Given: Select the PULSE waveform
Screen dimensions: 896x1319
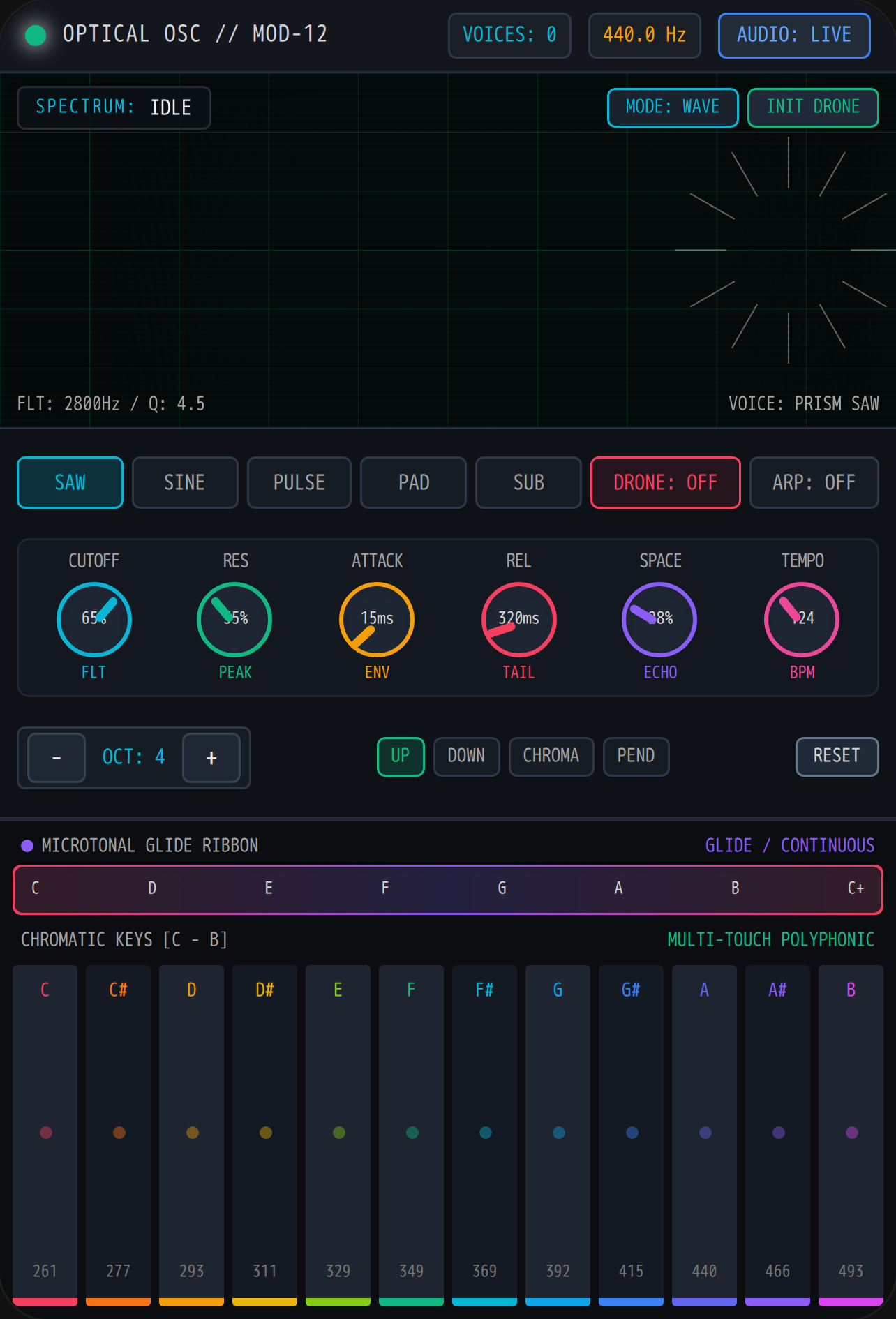Looking at the screenshot, I should coord(299,482).
